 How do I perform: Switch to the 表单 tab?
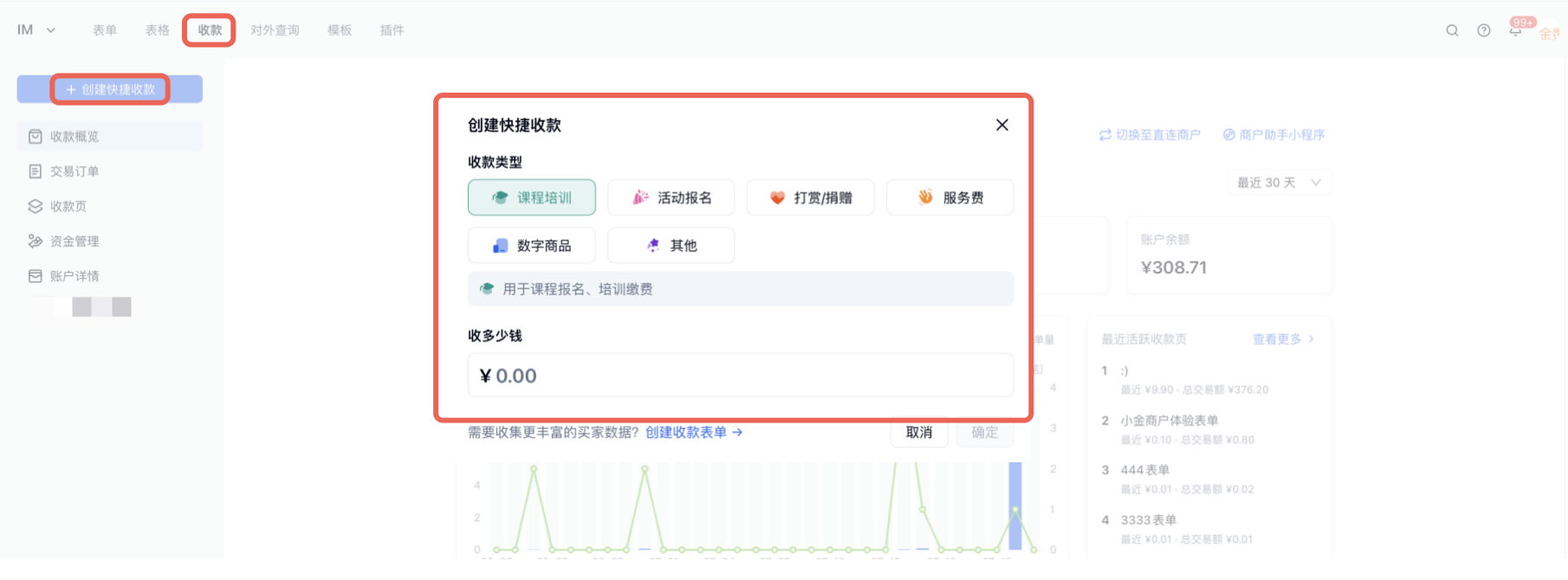tap(105, 30)
